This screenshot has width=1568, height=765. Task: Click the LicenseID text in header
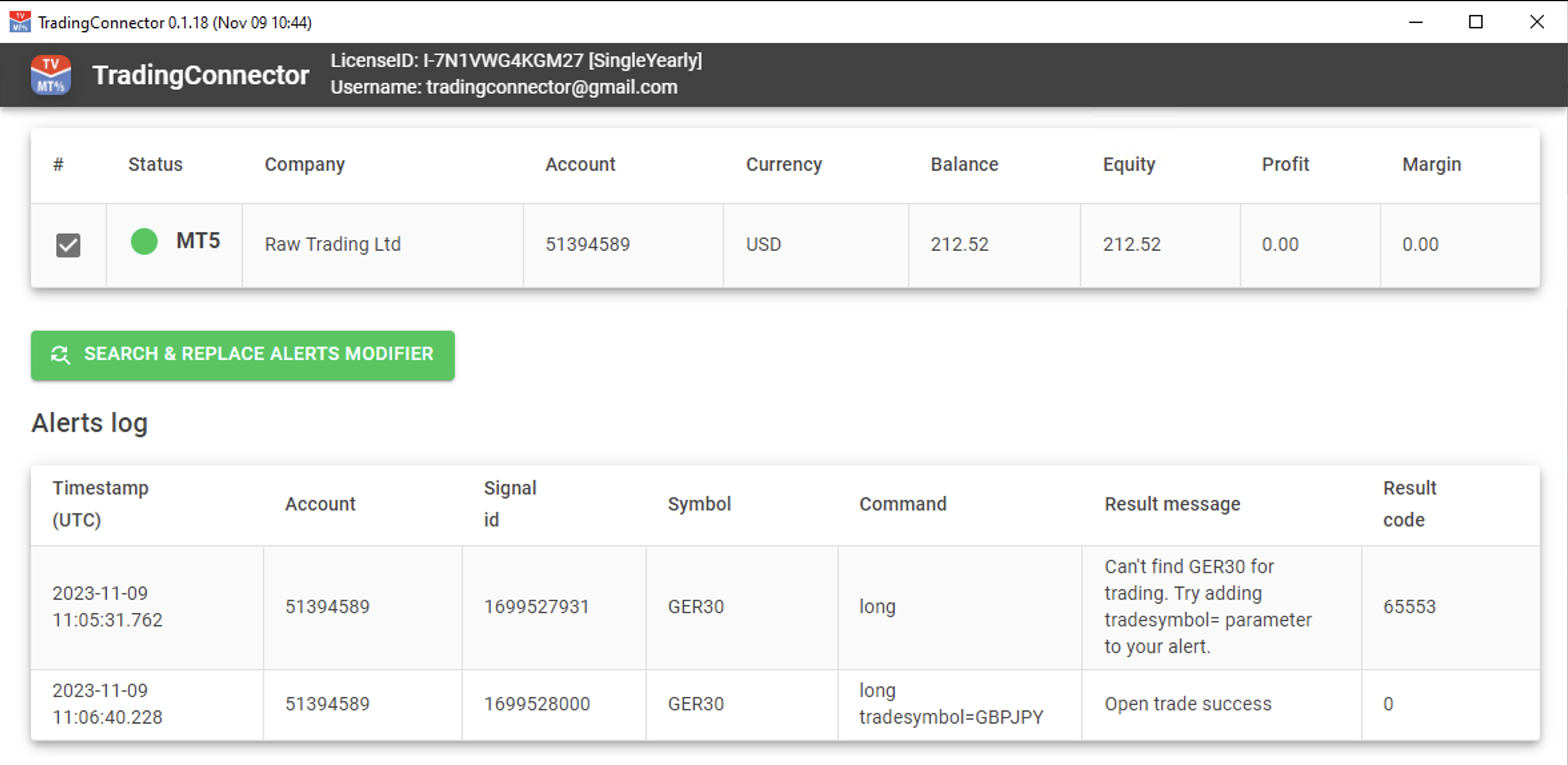click(516, 61)
